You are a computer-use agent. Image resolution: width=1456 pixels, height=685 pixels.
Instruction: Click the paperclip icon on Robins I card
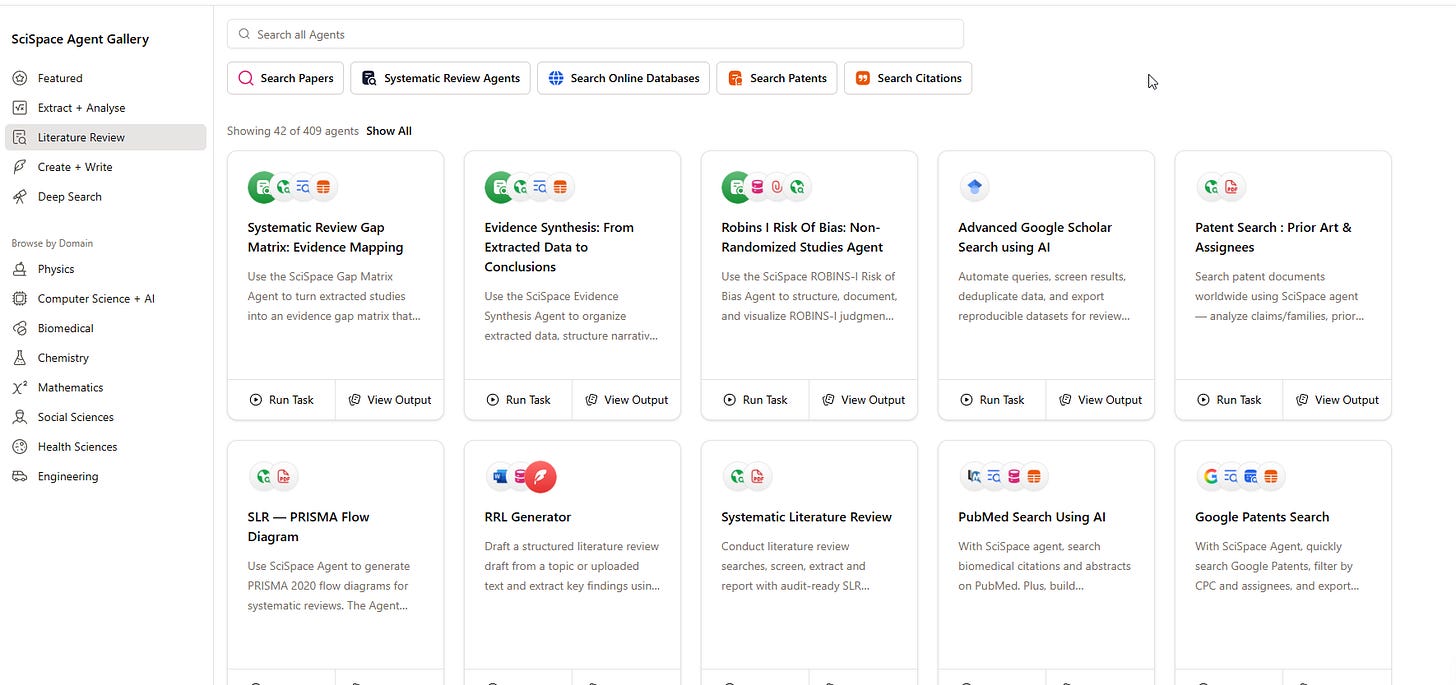[x=777, y=187]
